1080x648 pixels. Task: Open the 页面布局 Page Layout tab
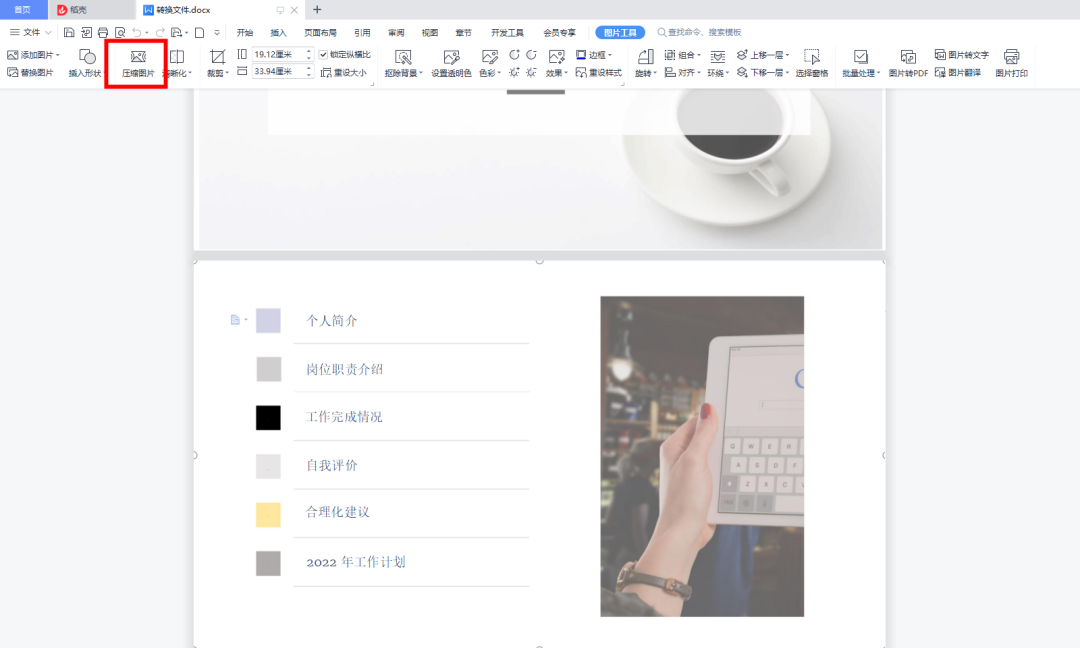point(320,32)
